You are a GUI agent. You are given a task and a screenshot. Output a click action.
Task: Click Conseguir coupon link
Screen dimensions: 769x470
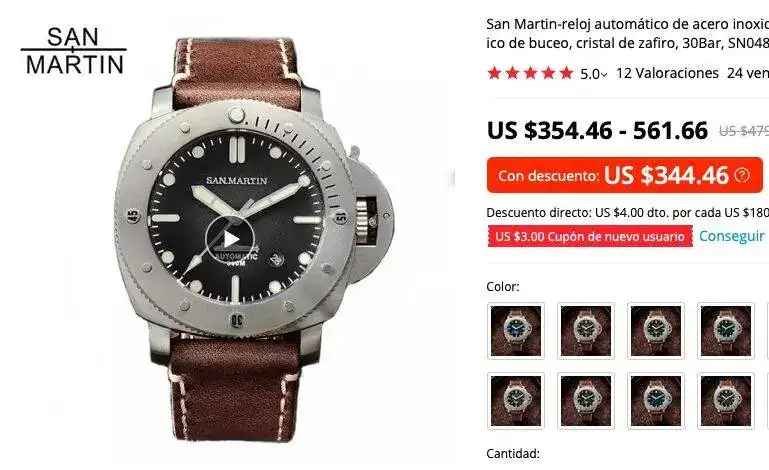point(732,236)
